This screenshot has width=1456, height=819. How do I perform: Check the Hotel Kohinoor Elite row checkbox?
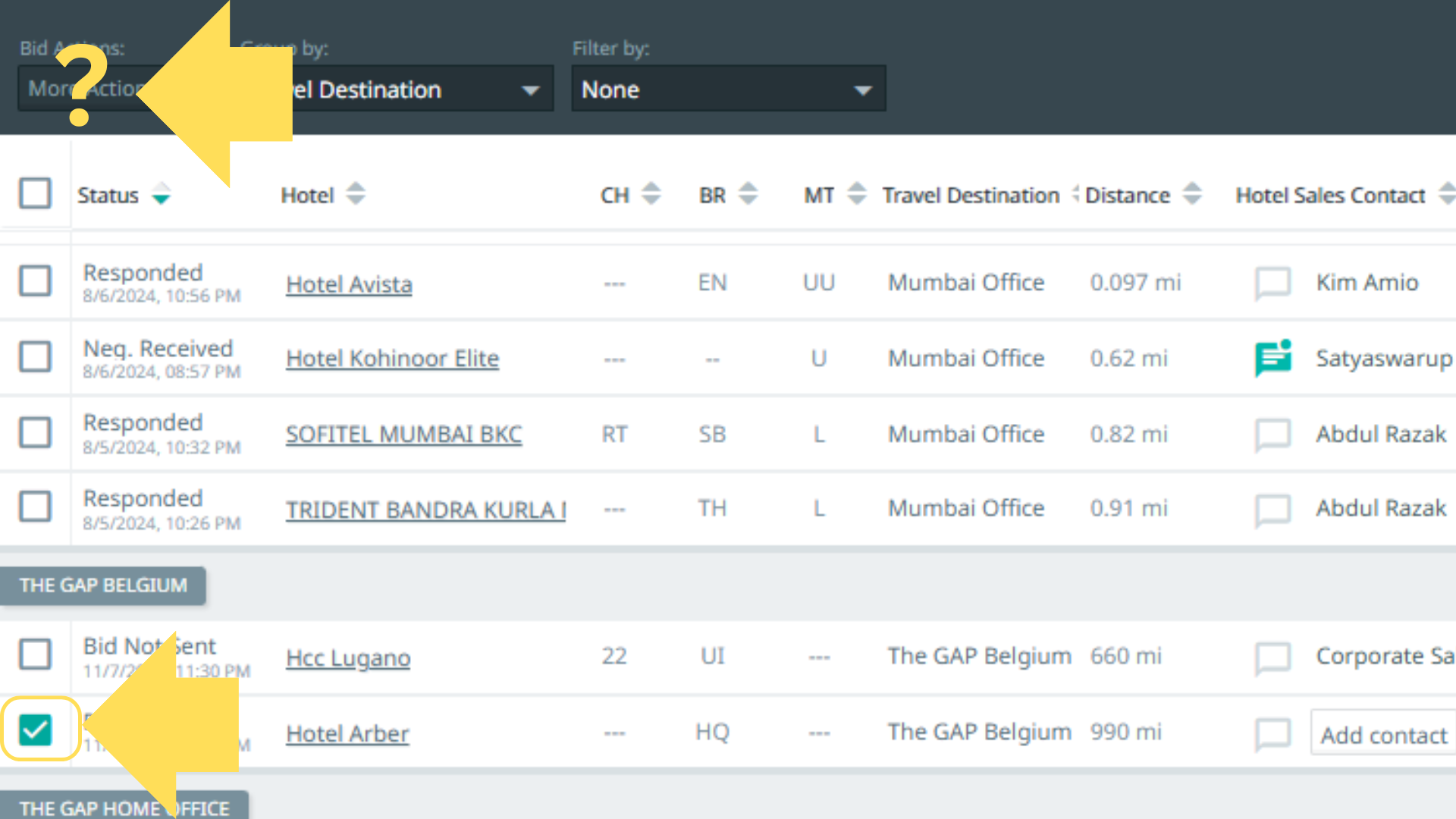(35, 356)
